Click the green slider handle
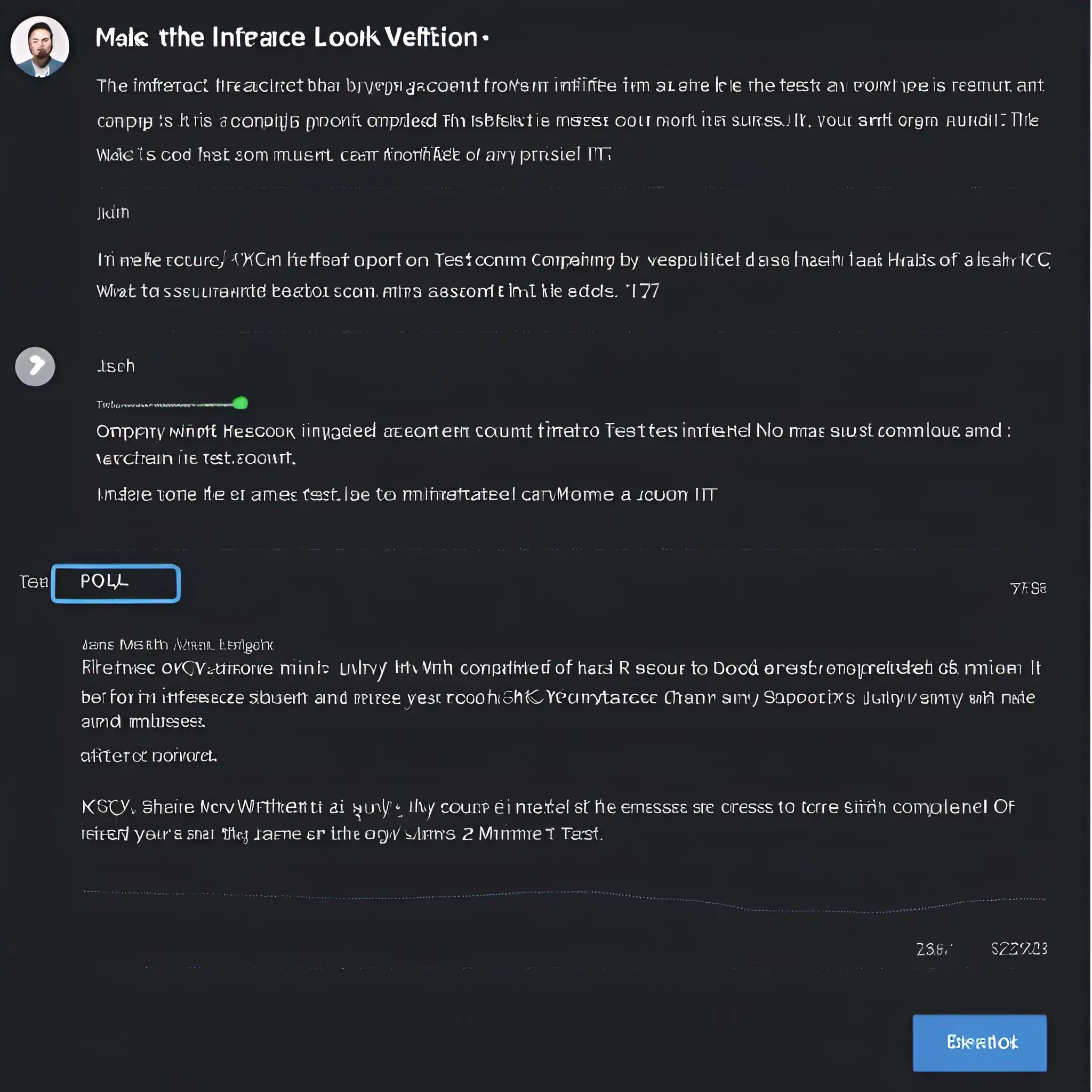Screen dimensions: 1092x1092 coord(240,403)
